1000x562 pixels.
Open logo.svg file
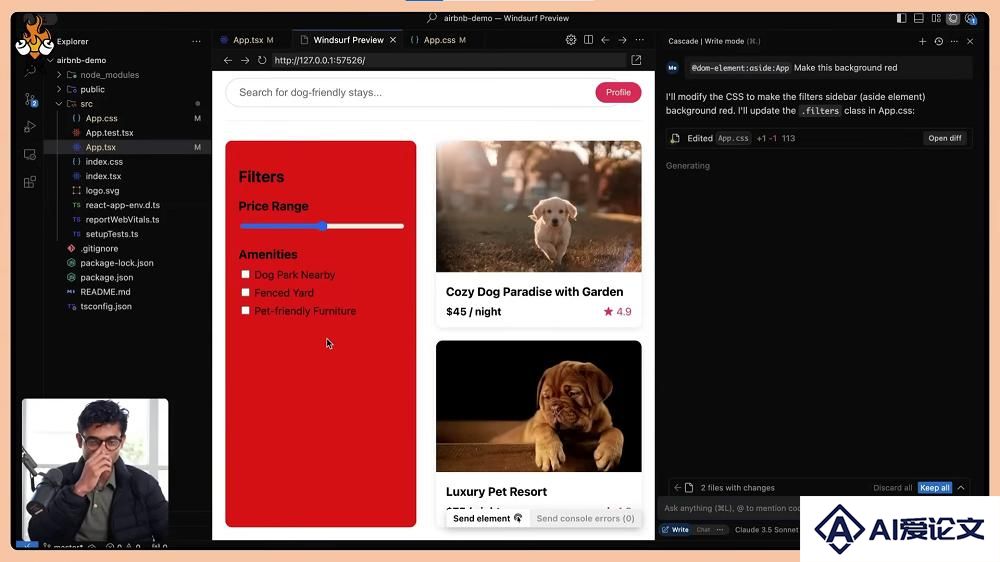pyautogui.click(x=102, y=191)
